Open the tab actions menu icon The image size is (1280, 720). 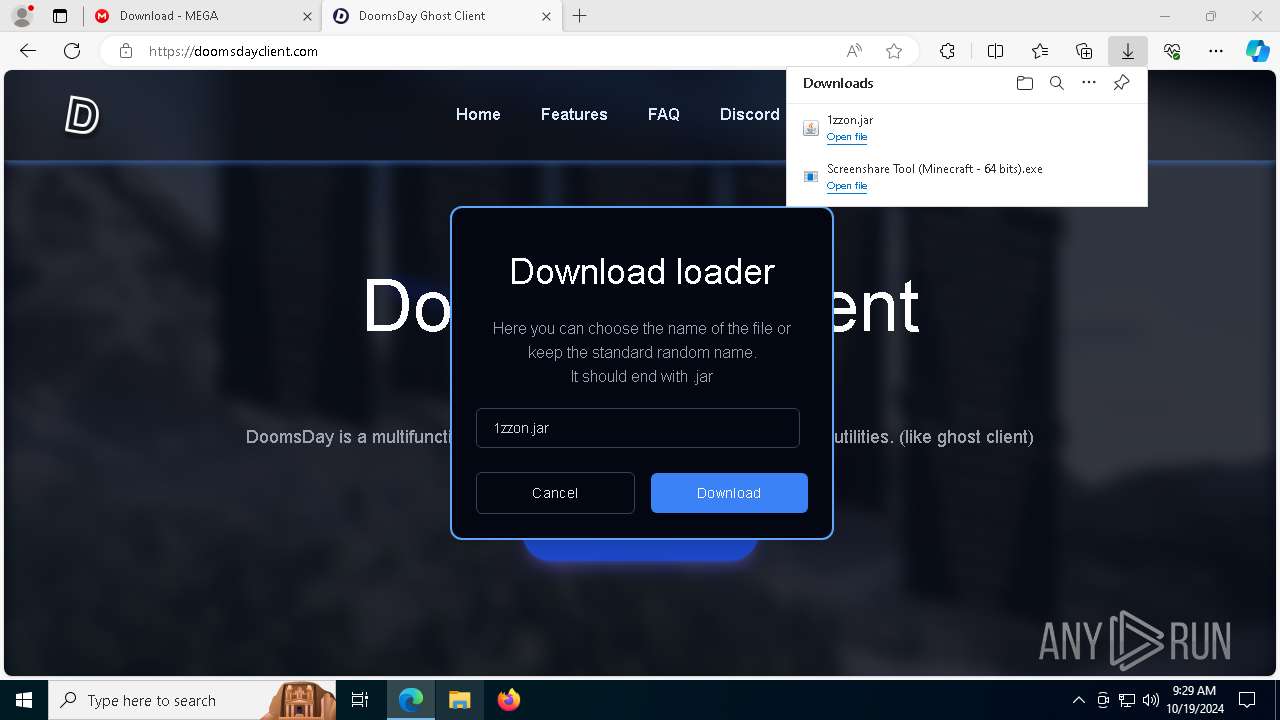[x=60, y=16]
